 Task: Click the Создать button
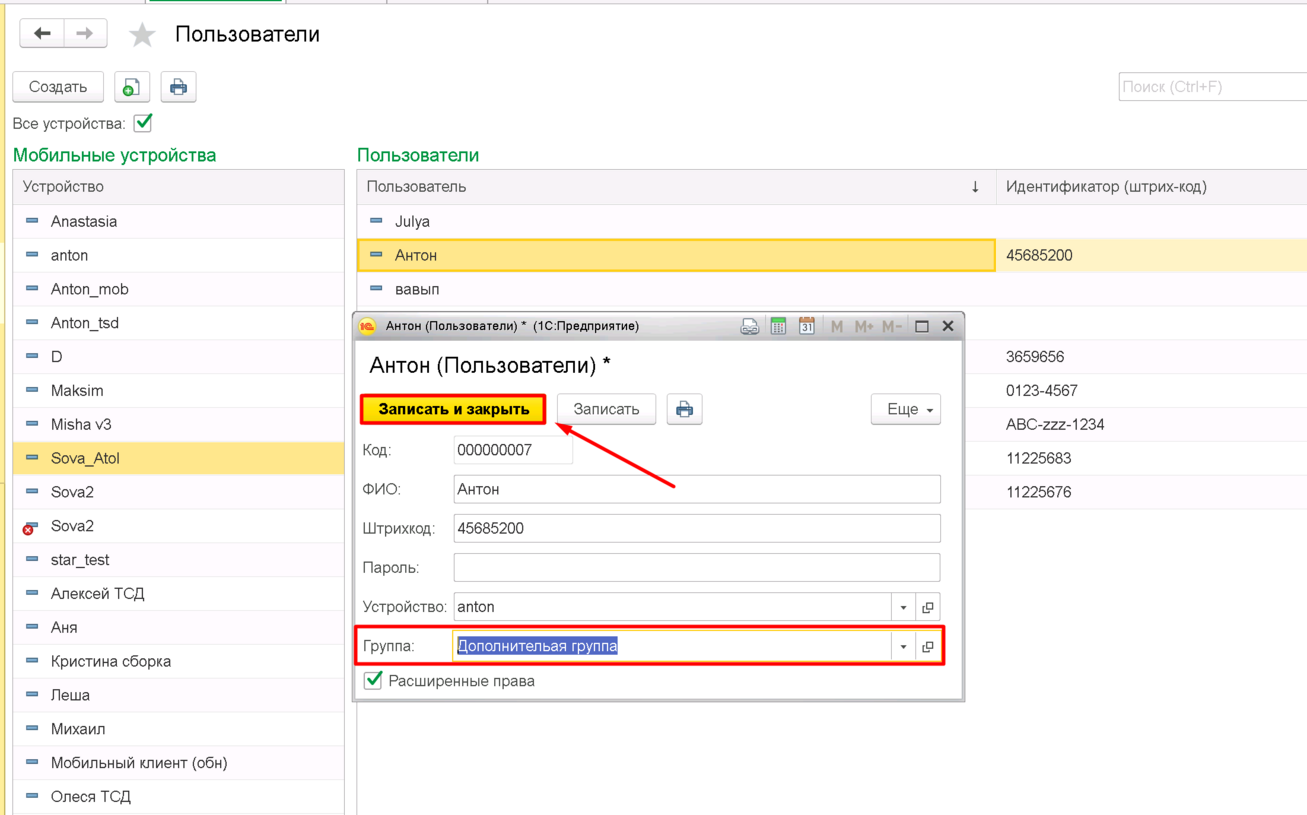58,87
